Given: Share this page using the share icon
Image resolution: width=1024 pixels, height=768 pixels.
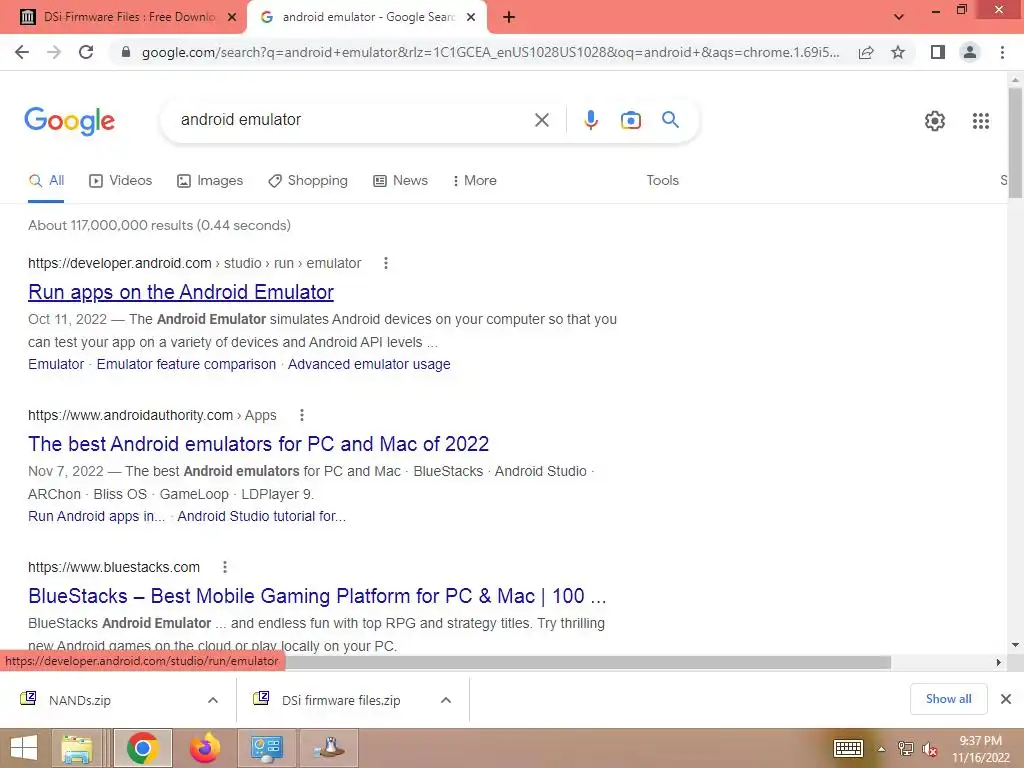Looking at the screenshot, I should point(866,52).
